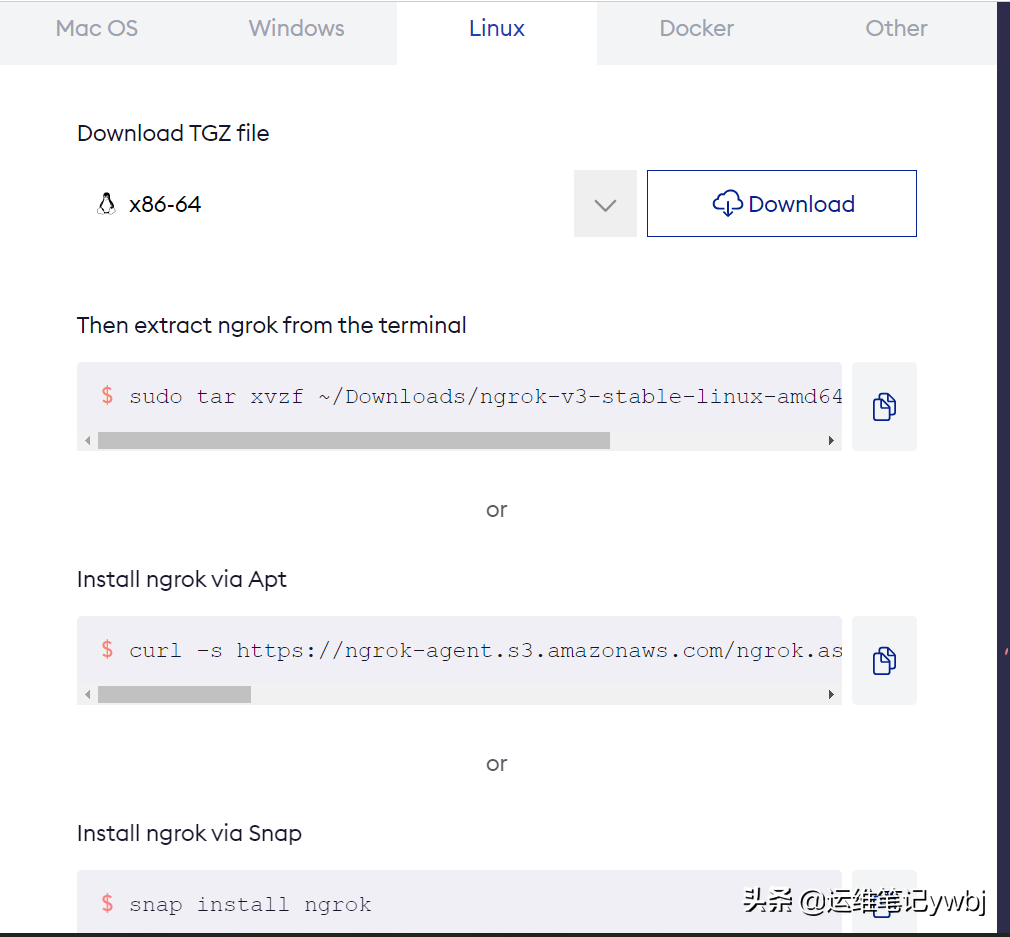
Task: Copy the tar extract command
Action: coord(884,407)
